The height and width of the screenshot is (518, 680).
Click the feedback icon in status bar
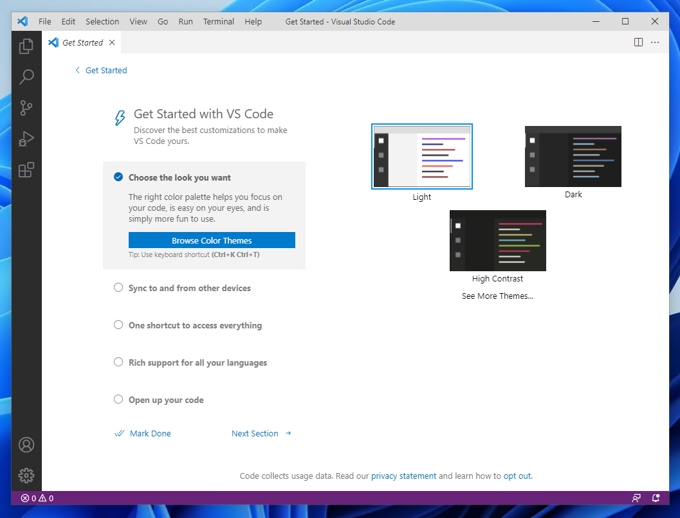tap(636, 498)
